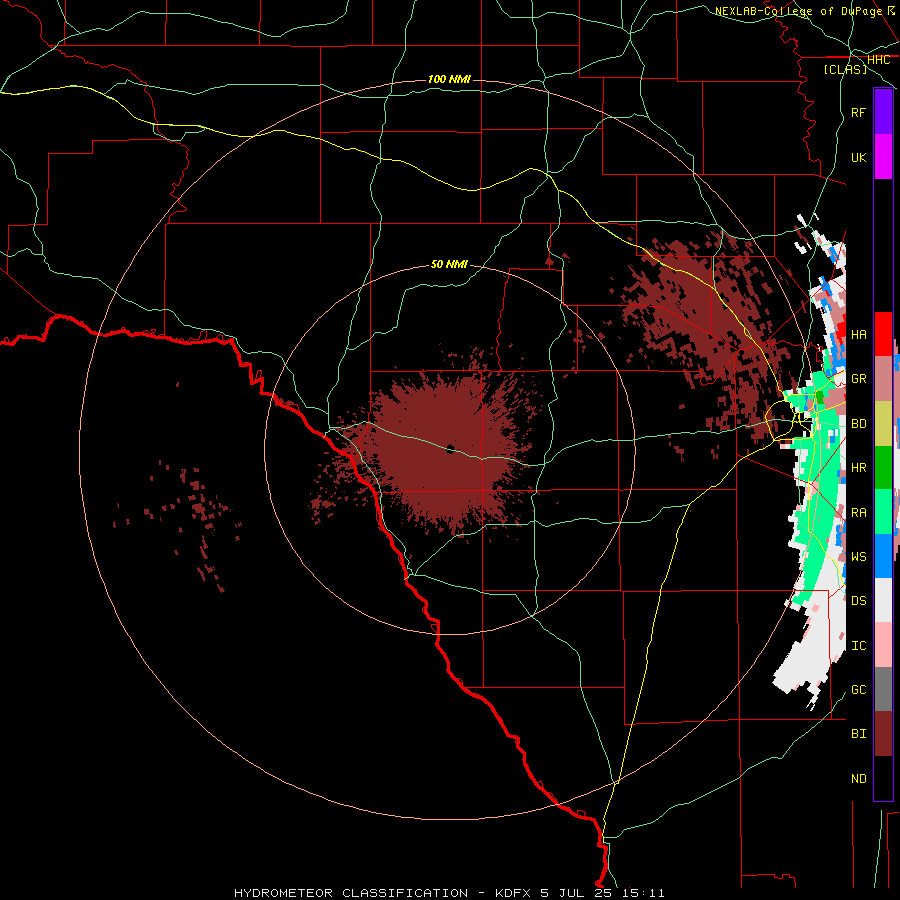
Task: Select the HR legend label text
Action: click(x=858, y=468)
